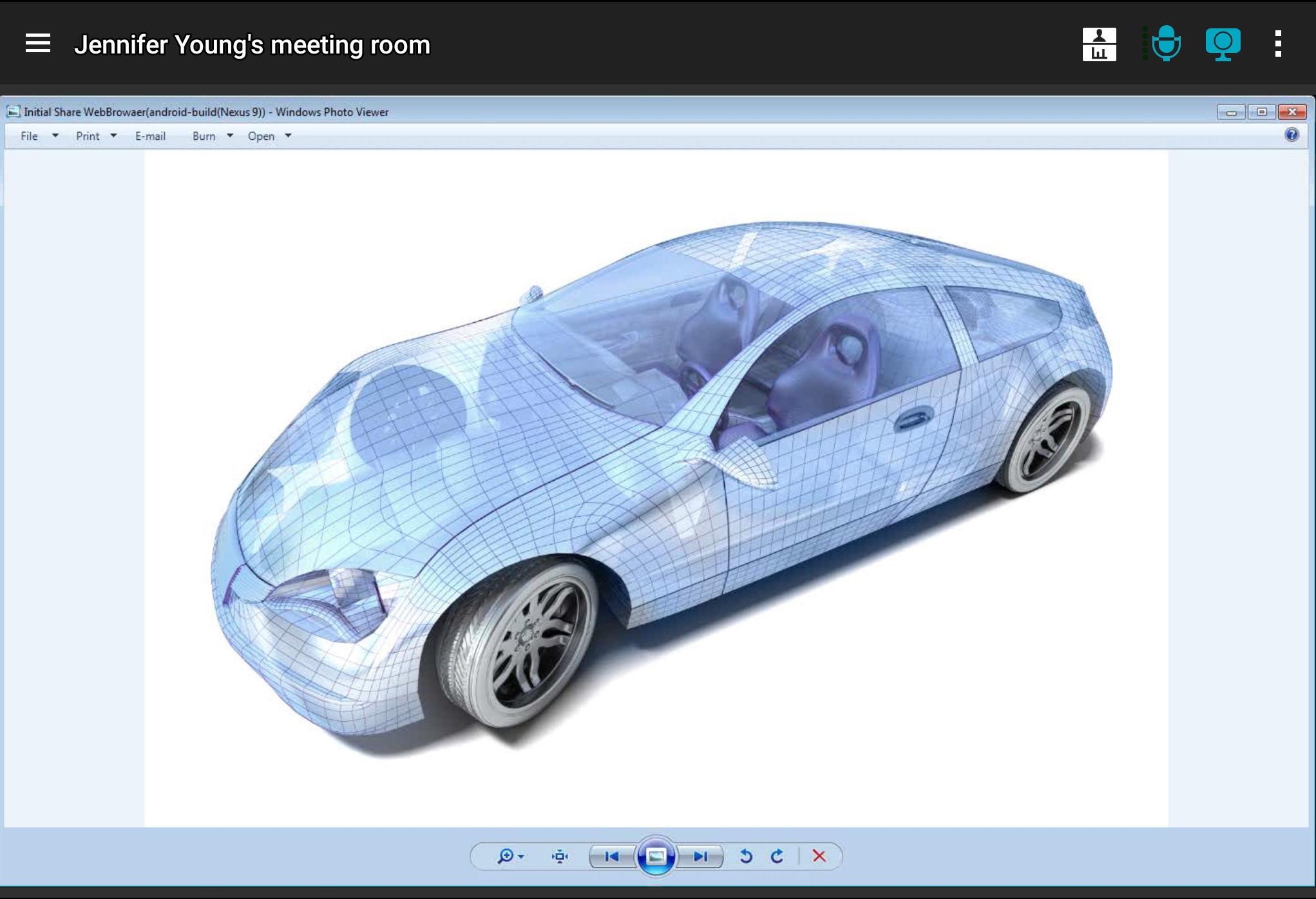Image resolution: width=1316 pixels, height=899 pixels.
Task: Open the participants presenter icon
Action: coord(1099,44)
